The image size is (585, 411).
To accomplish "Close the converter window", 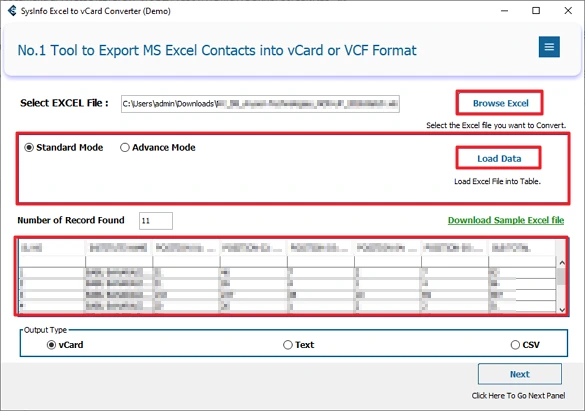I will 568,11.
